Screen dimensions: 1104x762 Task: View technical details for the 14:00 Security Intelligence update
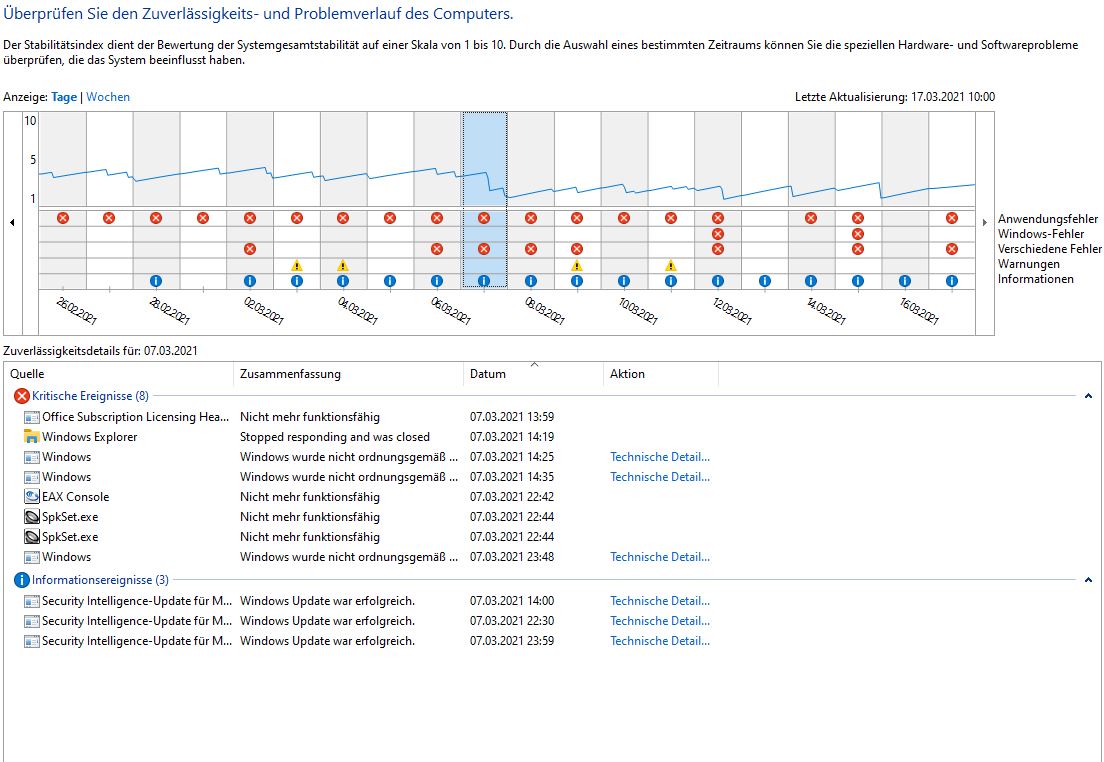point(660,601)
